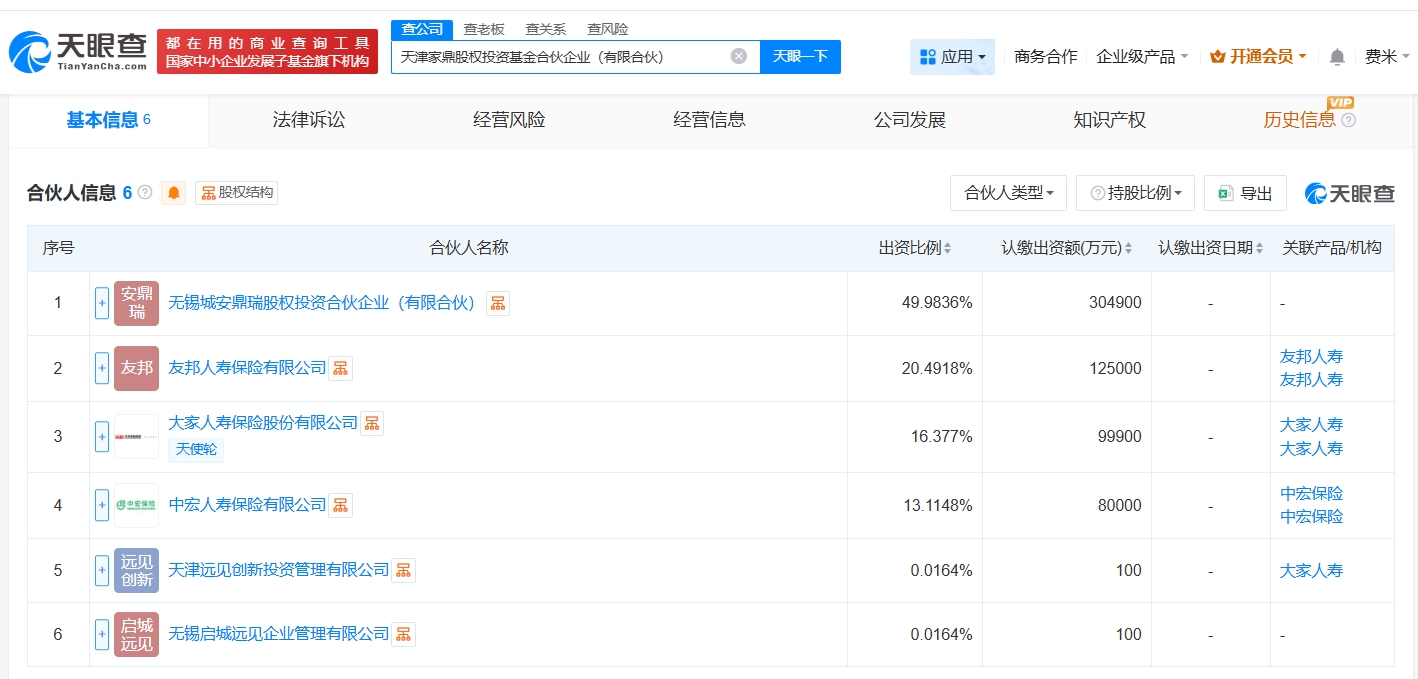
Task: Expand row 5 天津远见创新 details
Action: tap(102, 570)
